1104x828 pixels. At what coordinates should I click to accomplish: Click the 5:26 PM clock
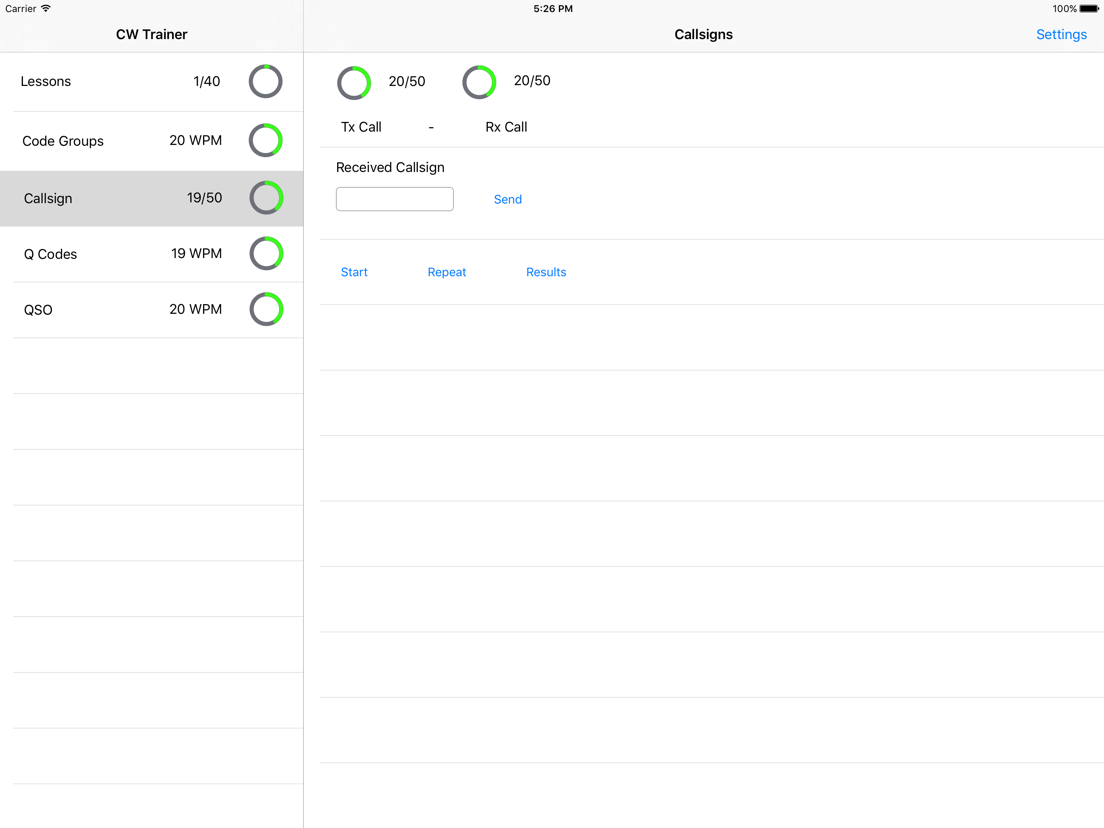(x=553, y=8)
